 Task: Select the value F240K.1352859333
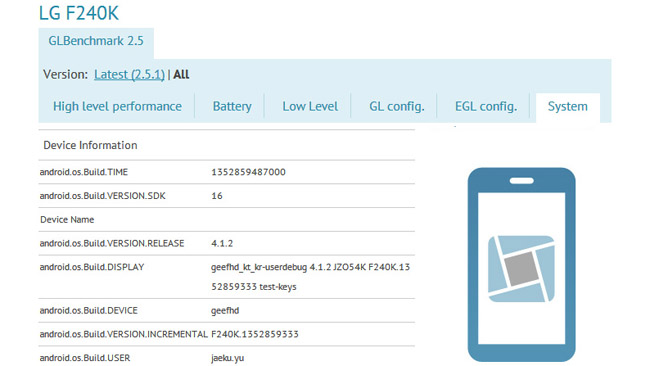(255, 334)
